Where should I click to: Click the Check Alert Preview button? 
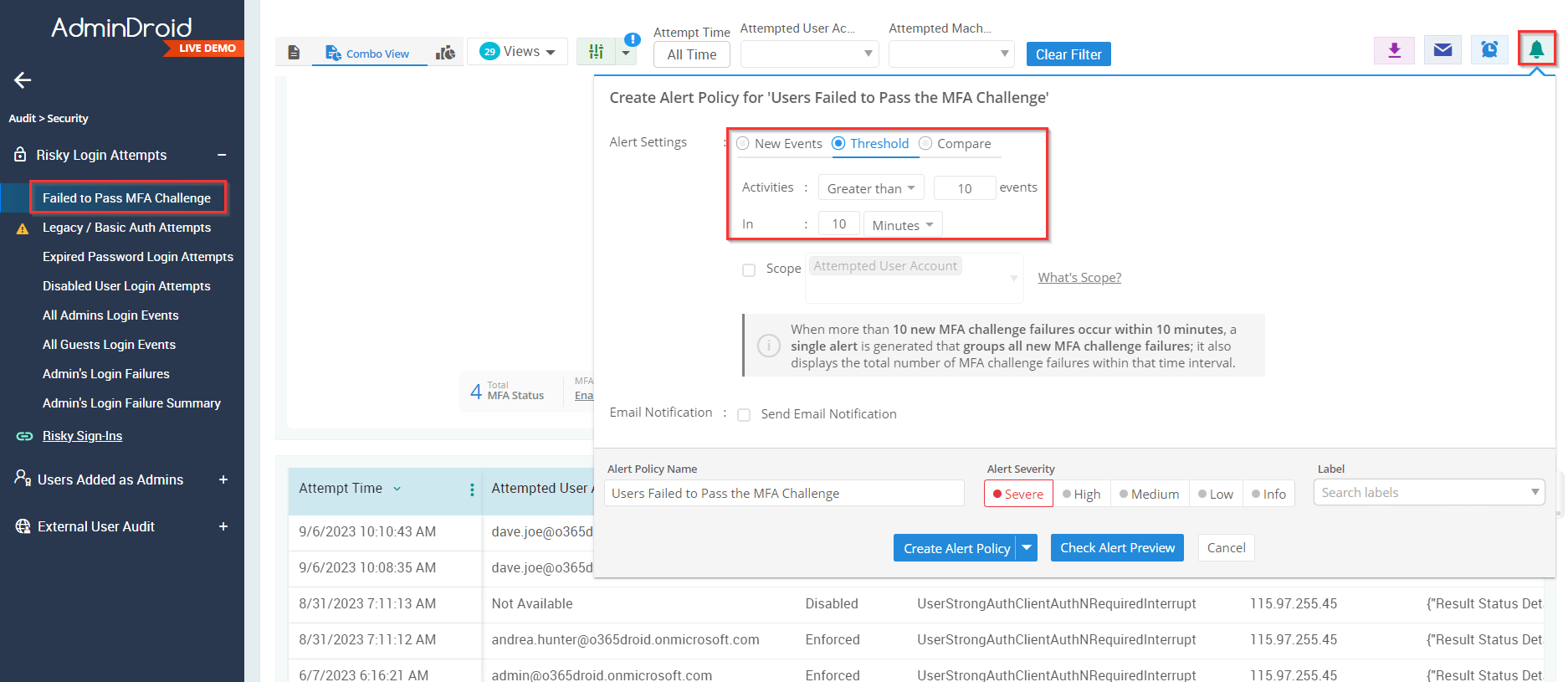coord(1117,548)
